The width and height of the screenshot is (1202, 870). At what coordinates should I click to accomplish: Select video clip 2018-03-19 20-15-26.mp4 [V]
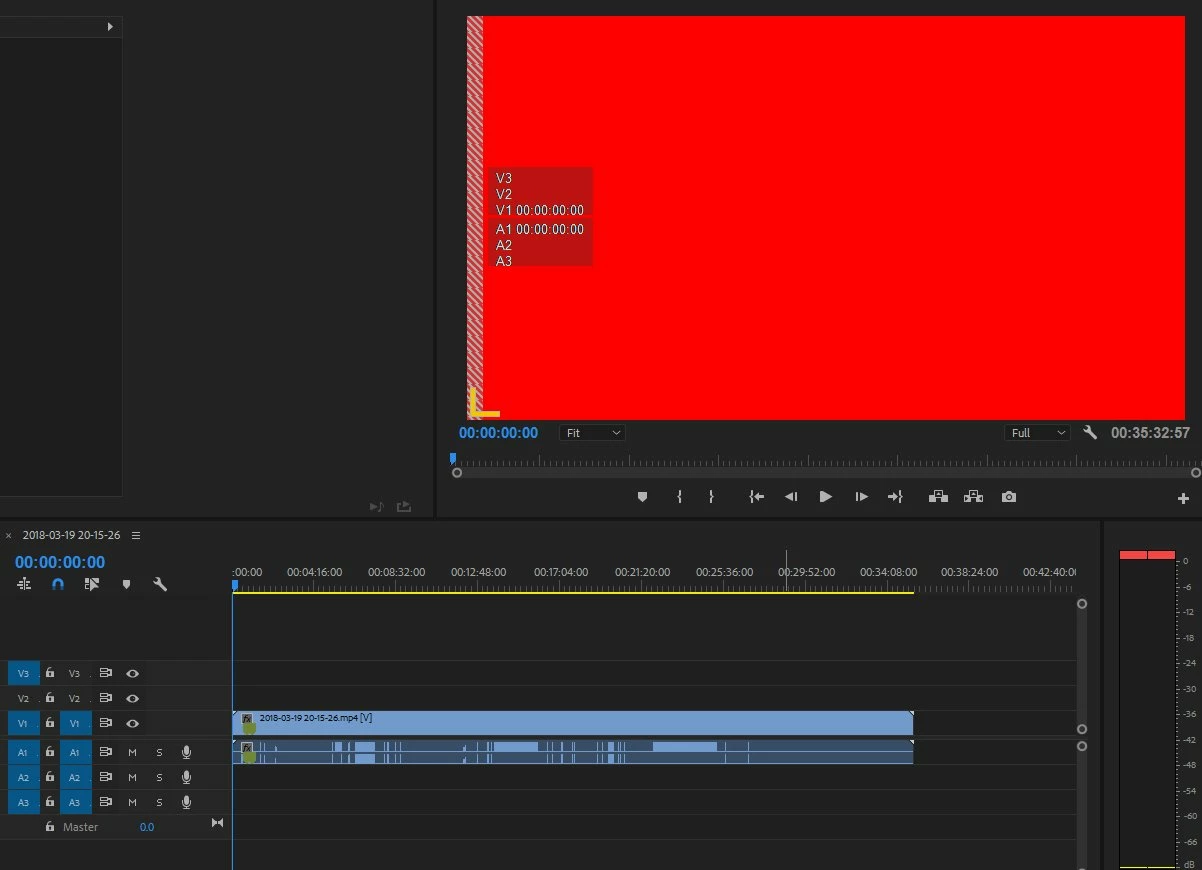coord(573,723)
